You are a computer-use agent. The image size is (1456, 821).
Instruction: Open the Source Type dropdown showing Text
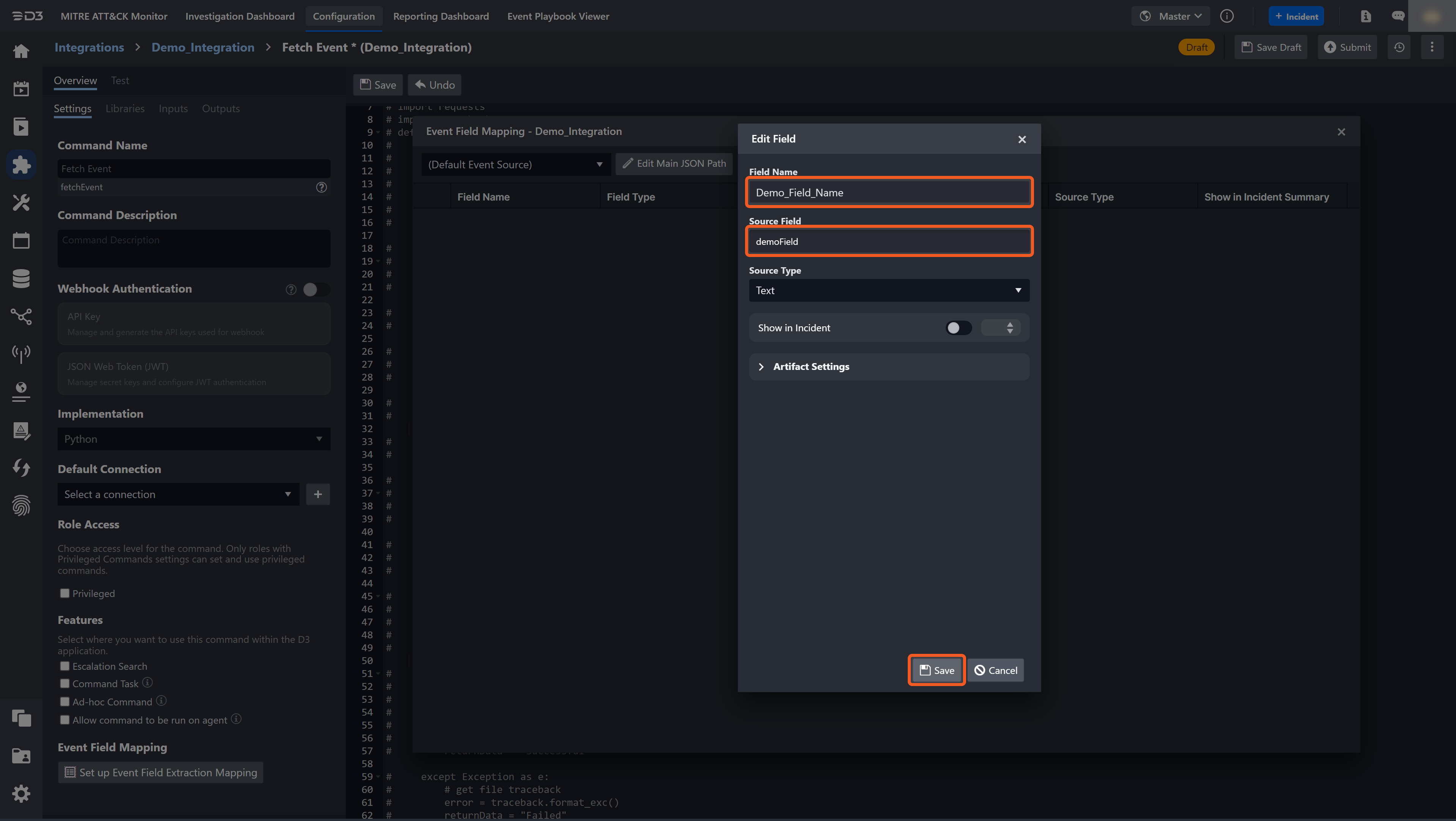coord(888,290)
